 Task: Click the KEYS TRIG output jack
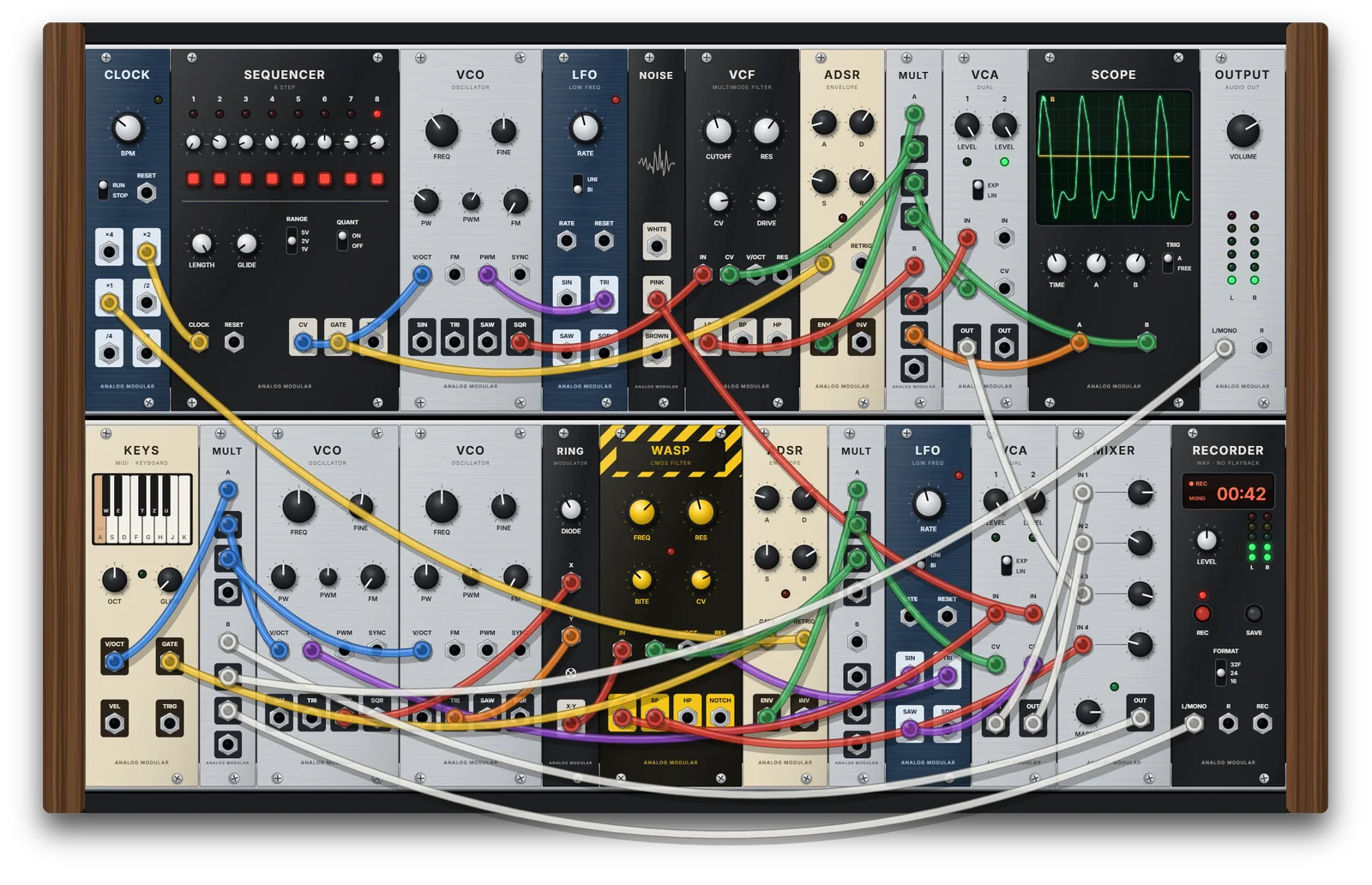(x=170, y=724)
